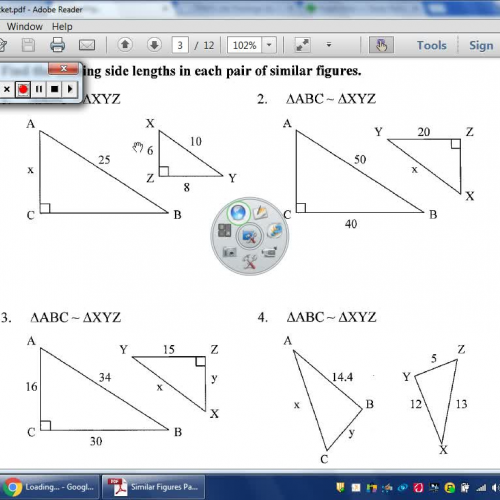Image resolution: width=500 pixels, height=500 pixels.
Task: Click the '40' base label in problem 2
Action: [351, 224]
